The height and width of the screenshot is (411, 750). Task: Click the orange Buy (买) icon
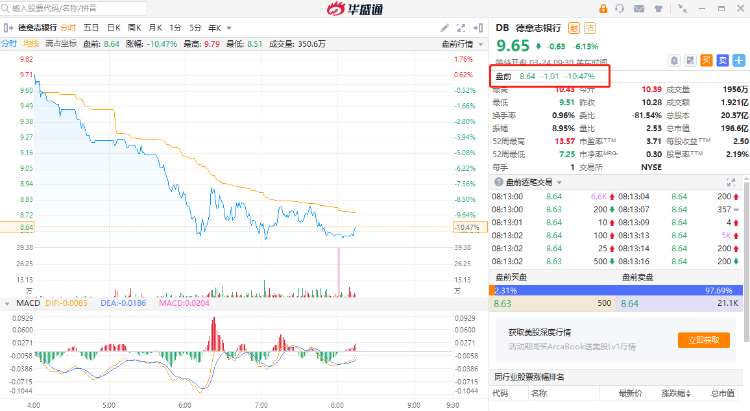[x=706, y=60]
